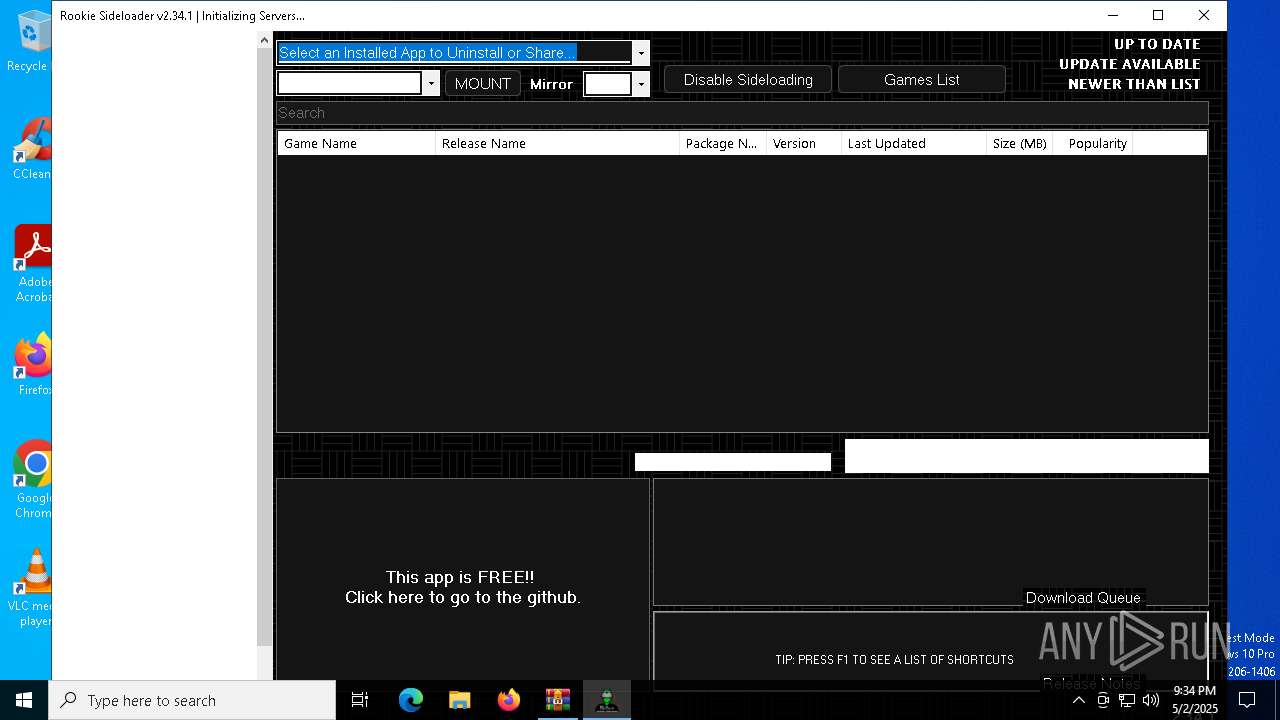This screenshot has height=720, width=1280.
Task: Open File Explorer from taskbar
Action: click(x=460, y=700)
